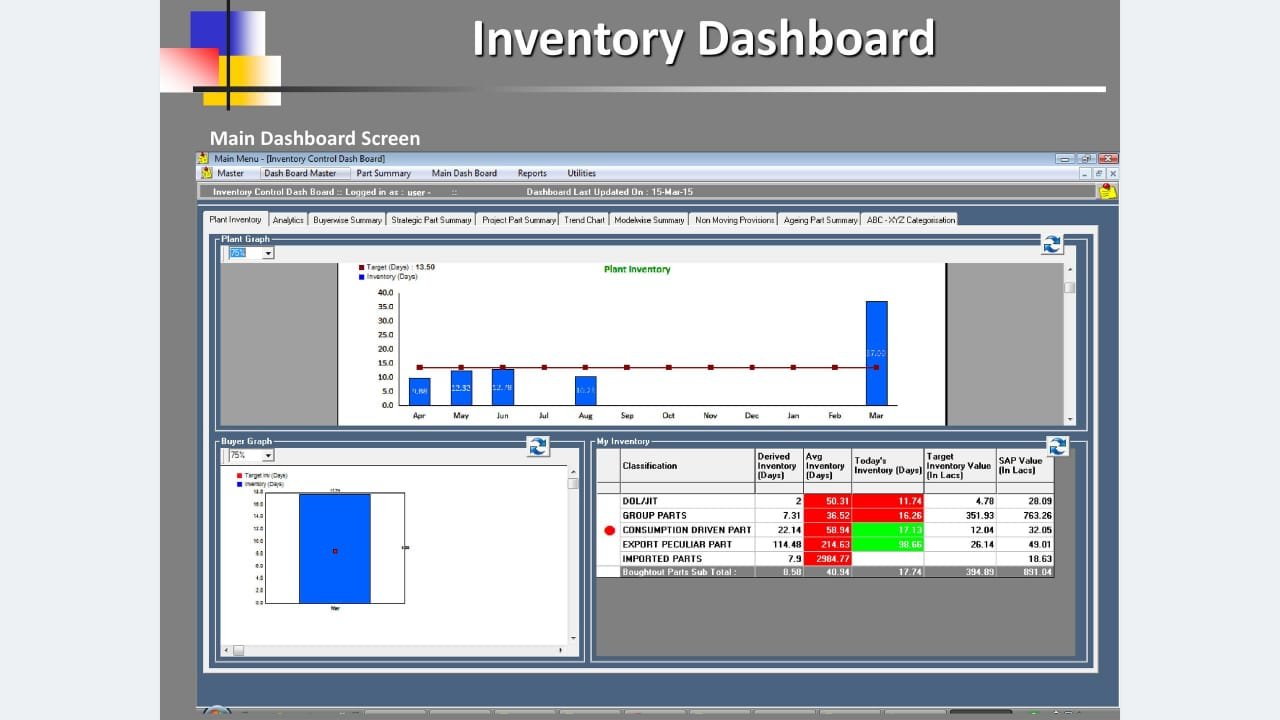Click the Boughtout Parts Sub Total row label
This screenshot has width=1280, height=720.
pos(679,572)
